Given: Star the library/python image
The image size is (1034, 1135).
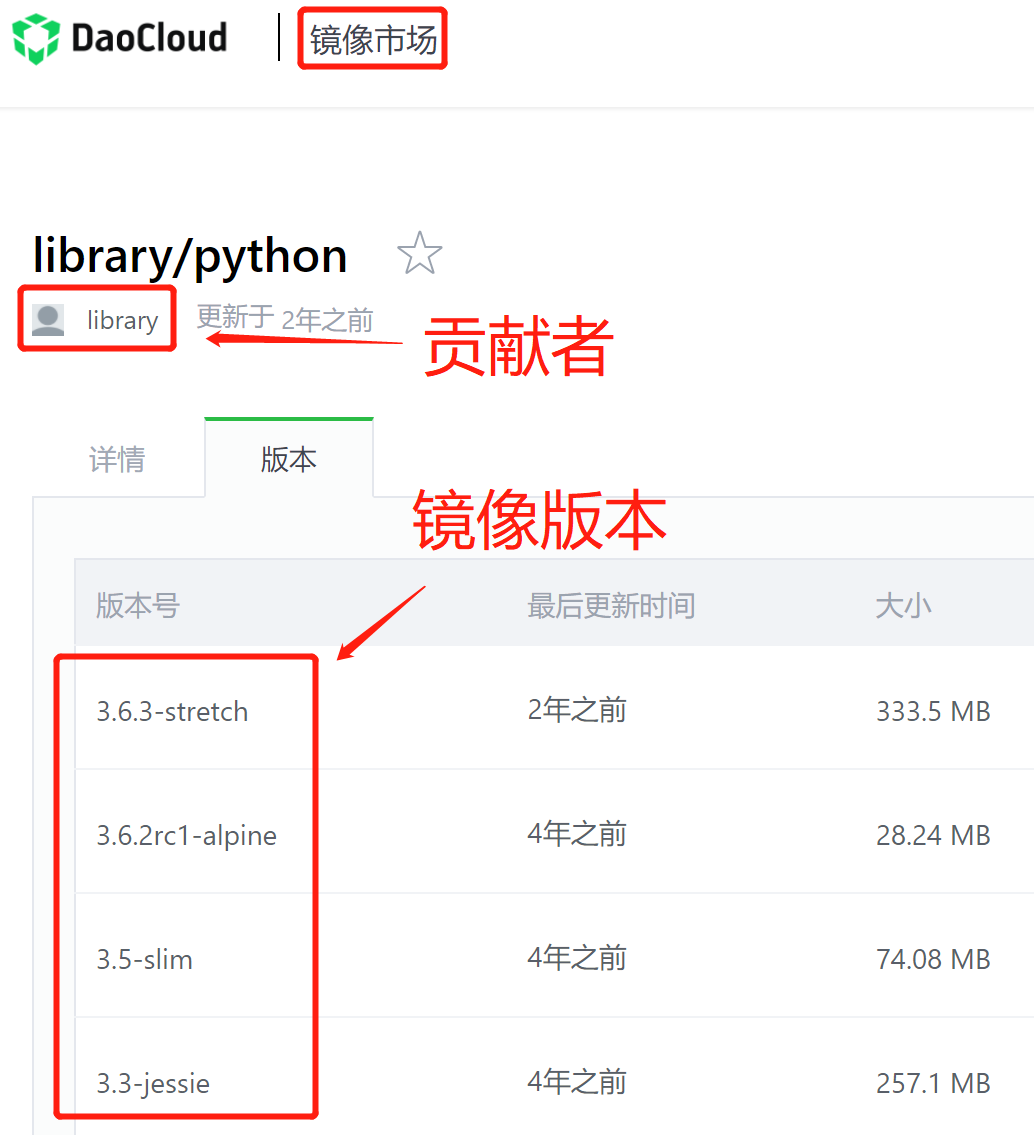Looking at the screenshot, I should click(419, 253).
